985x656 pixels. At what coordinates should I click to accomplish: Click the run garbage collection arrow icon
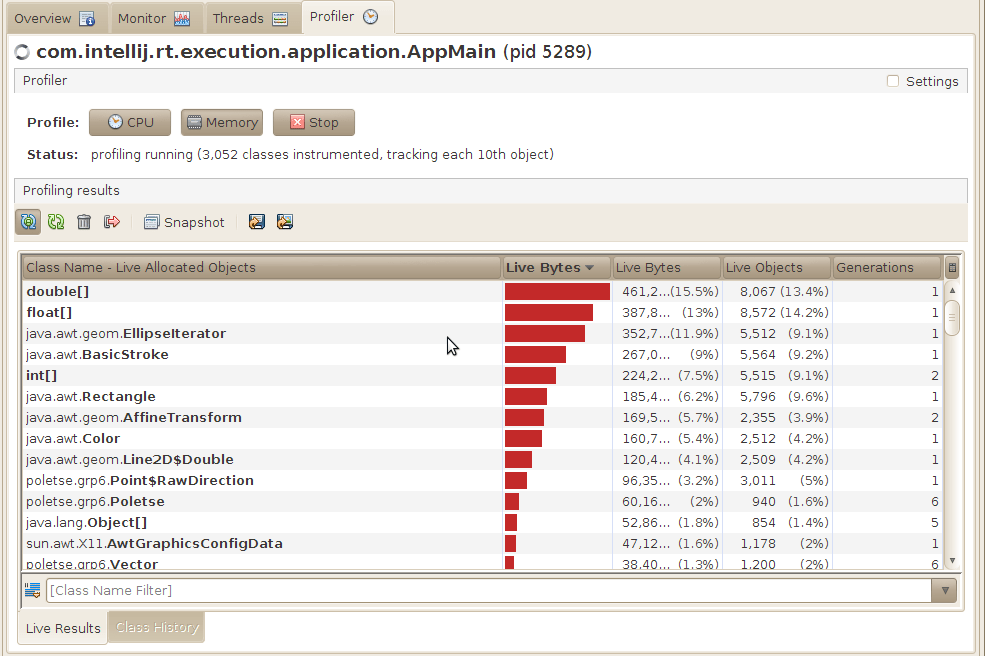[x=112, y=222]
